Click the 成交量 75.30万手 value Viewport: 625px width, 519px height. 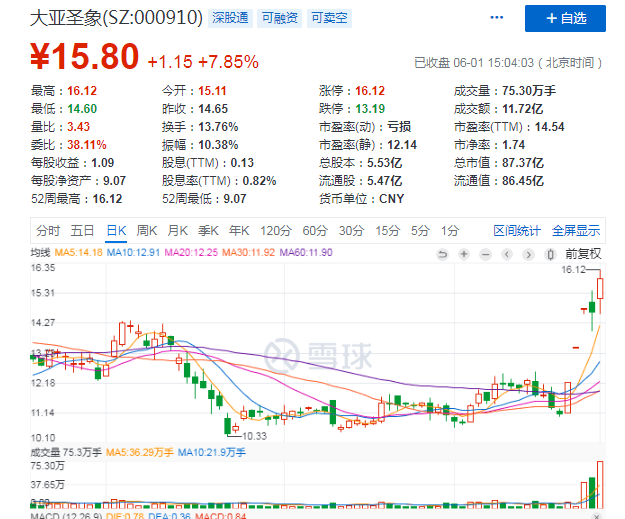529,91
